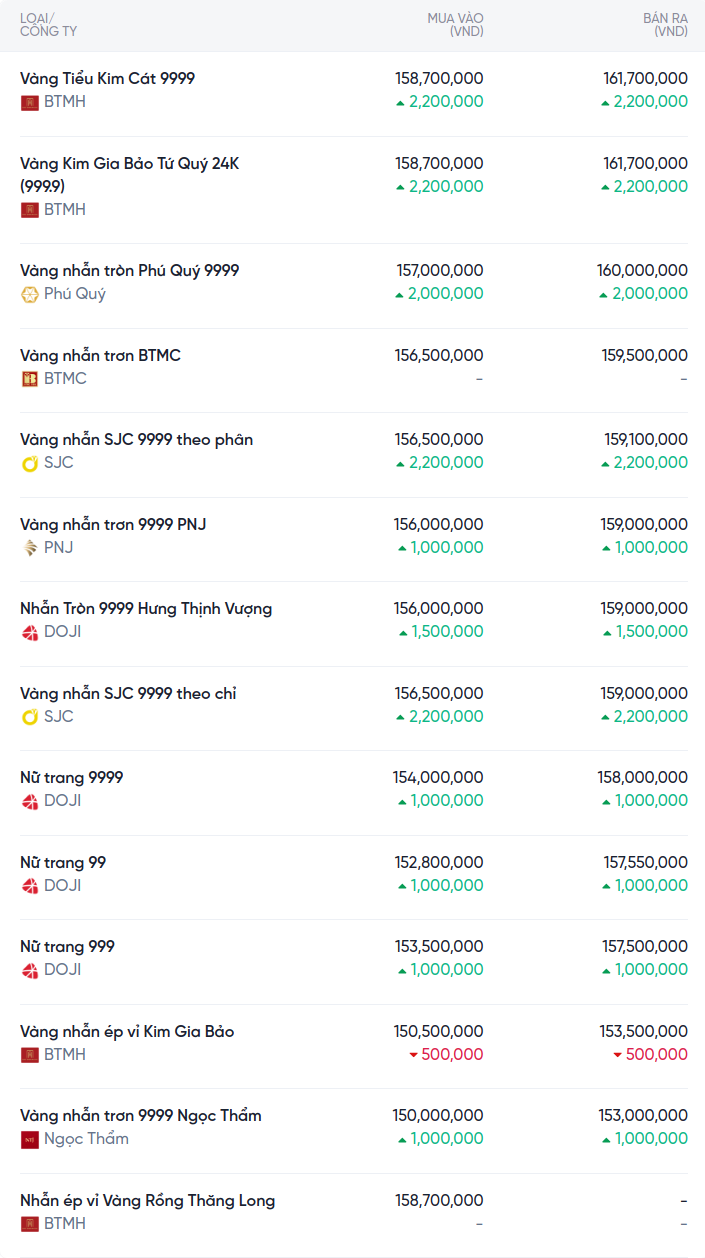705x1258 pixels.
Task: Click DOJI logo under Nữ trang 99
Action: pos(29,886)
